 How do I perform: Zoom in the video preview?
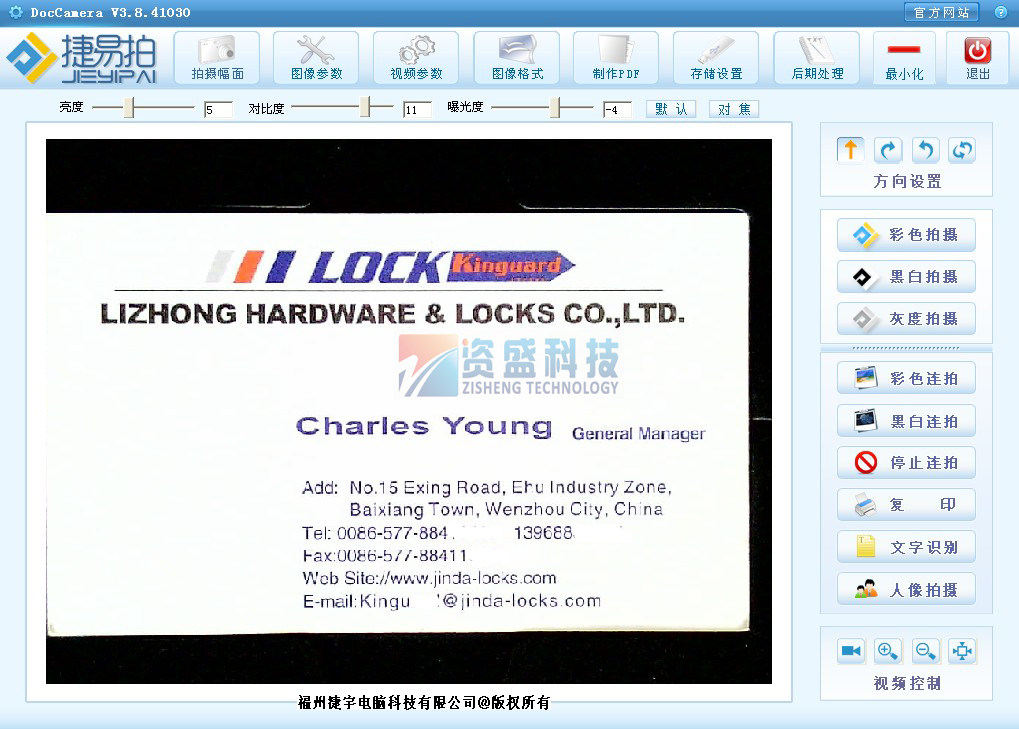[888, 650]
